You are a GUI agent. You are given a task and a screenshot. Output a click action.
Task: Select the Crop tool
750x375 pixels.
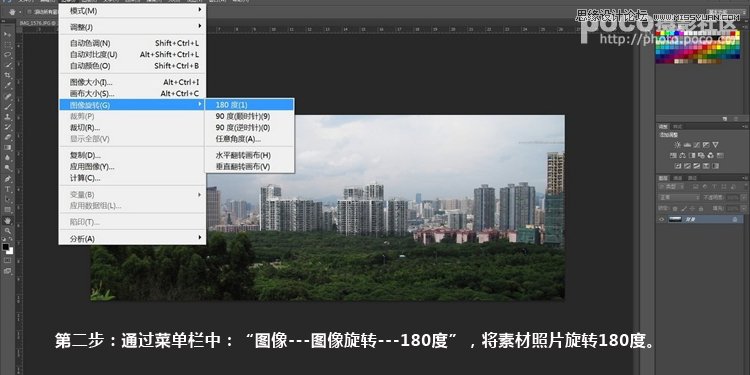click(8, 75)
